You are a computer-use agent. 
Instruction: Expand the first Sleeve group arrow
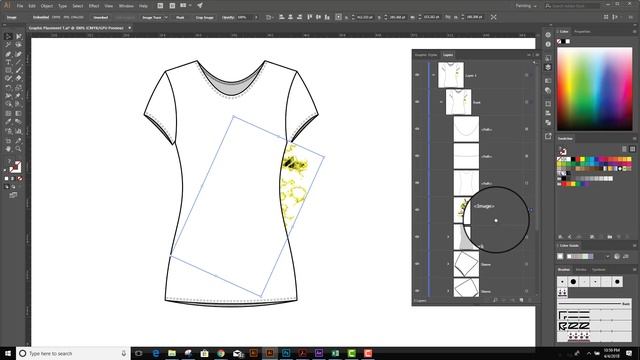click(448, 264)
